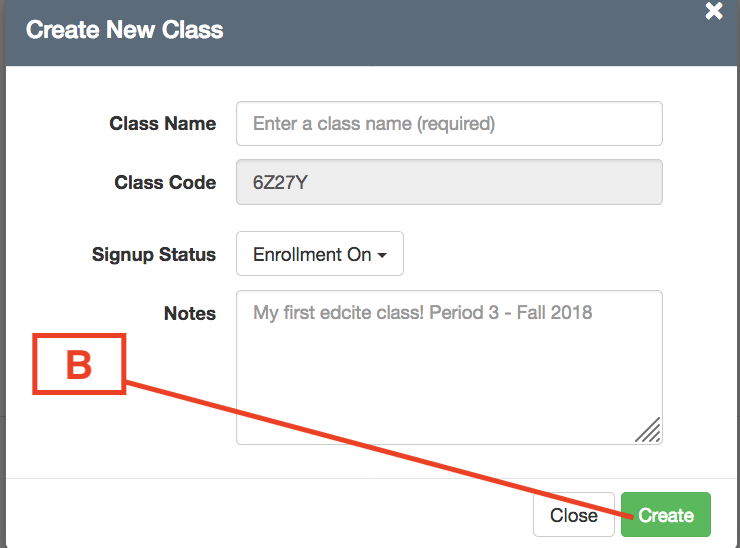
Task: Click the red B annotation box
Action: tap(79, 365)
